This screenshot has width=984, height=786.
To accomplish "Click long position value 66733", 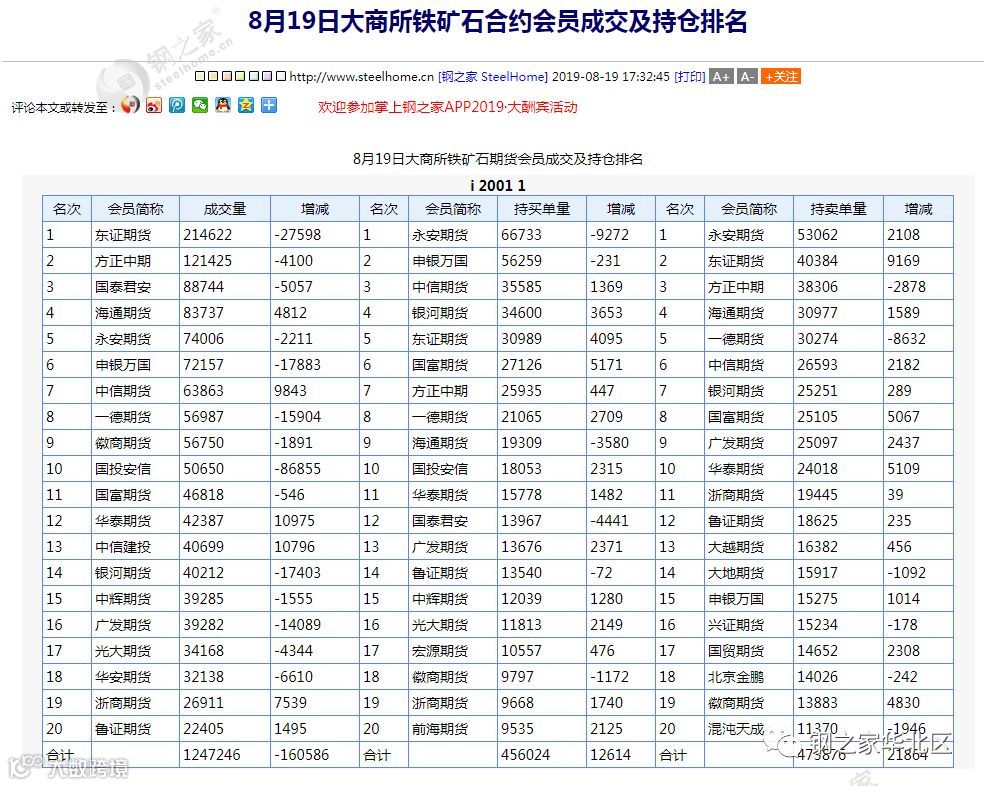I will (521, 235).
